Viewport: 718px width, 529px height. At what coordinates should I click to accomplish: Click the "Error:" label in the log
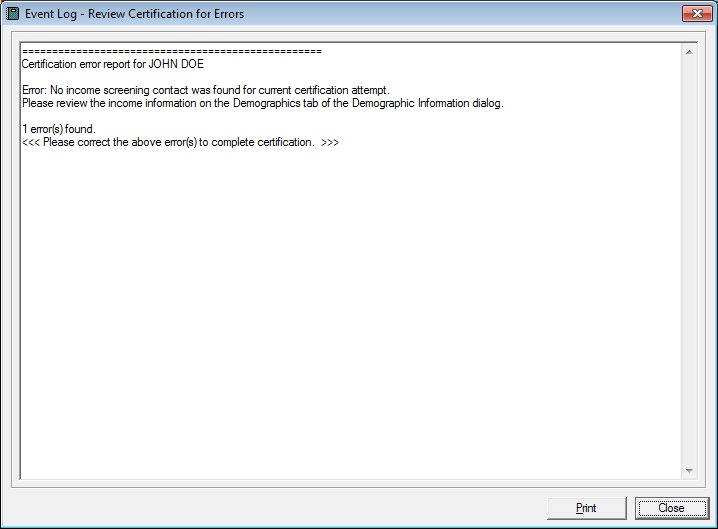tap(34, 90)
